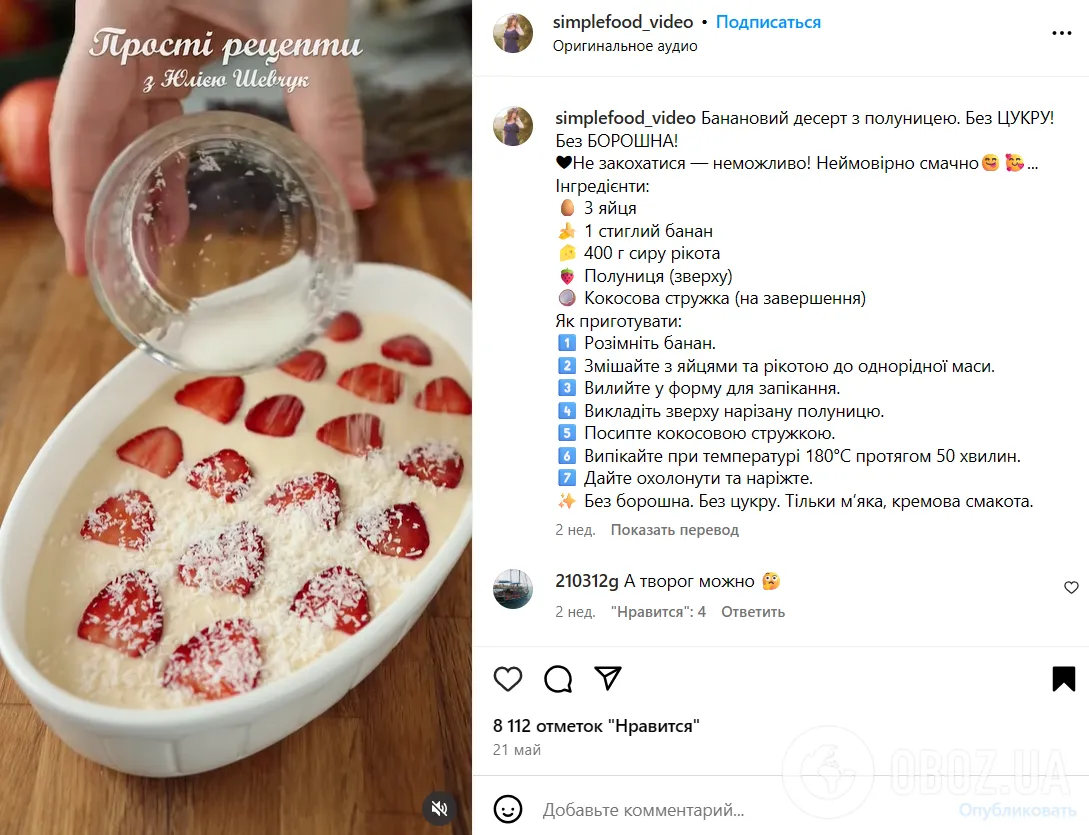Viewport: 1089px width, 835px height.
Task: Open comments via speech bubble icon
Action: tap(558, 679)
